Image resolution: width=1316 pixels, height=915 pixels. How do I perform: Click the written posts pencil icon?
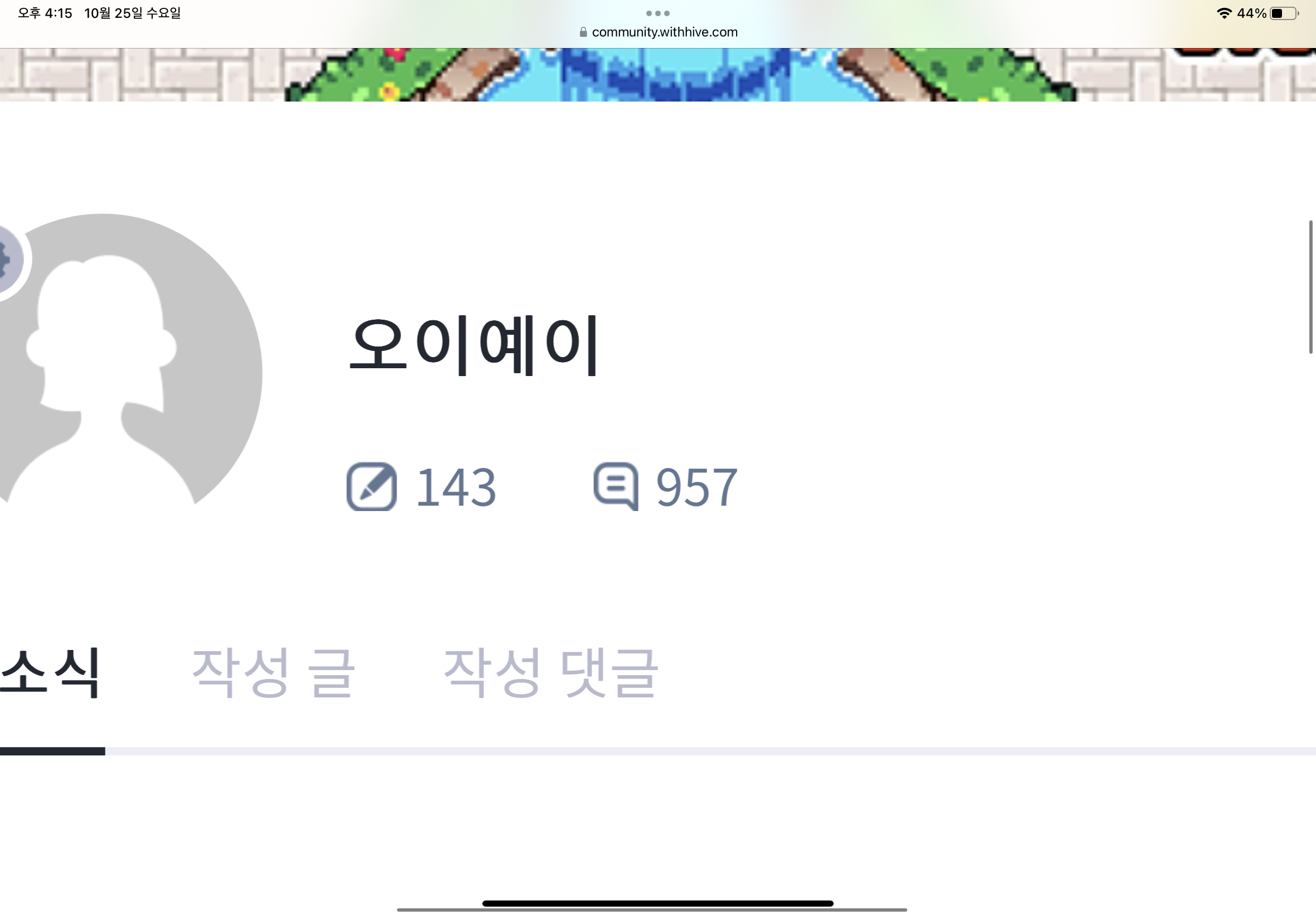coord(371,487)
